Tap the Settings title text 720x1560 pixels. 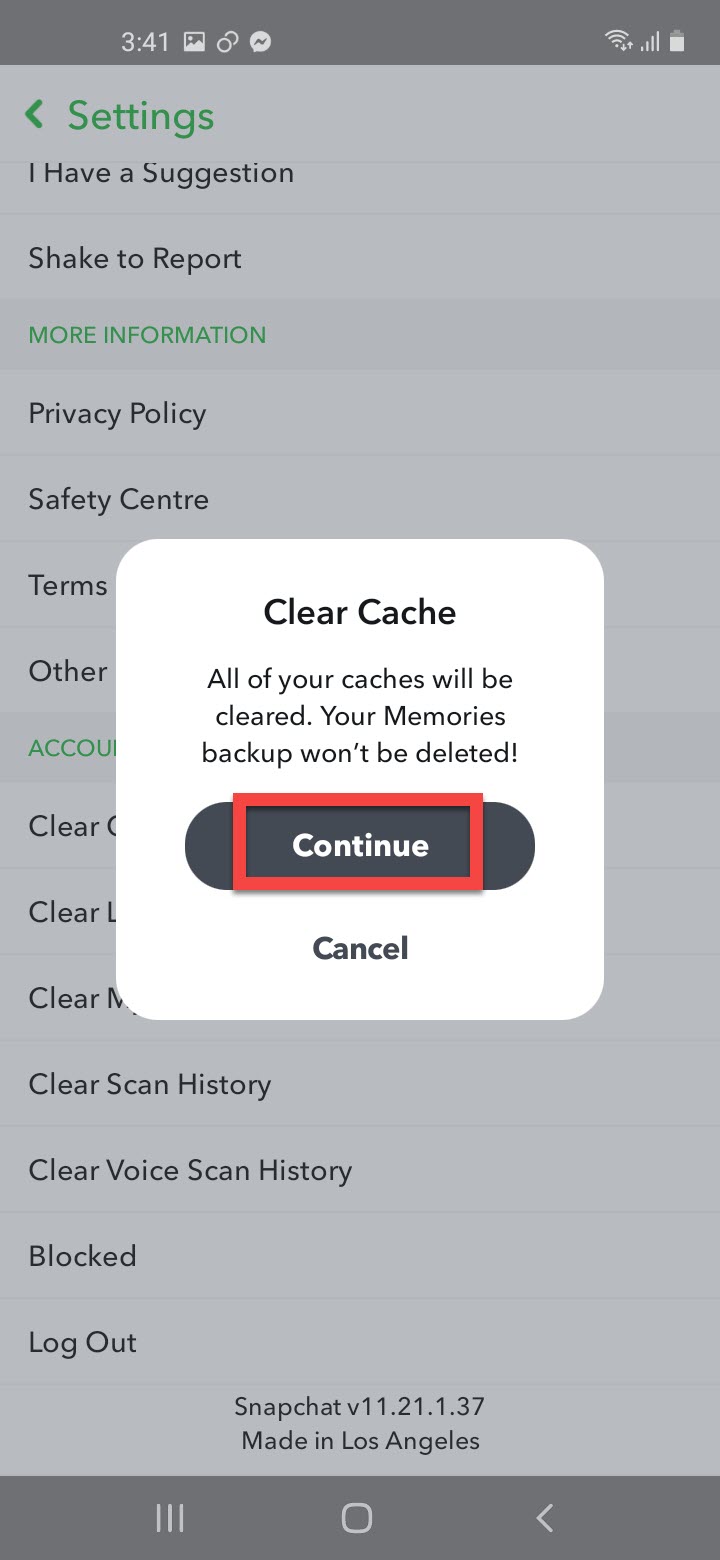pos(141,116)
